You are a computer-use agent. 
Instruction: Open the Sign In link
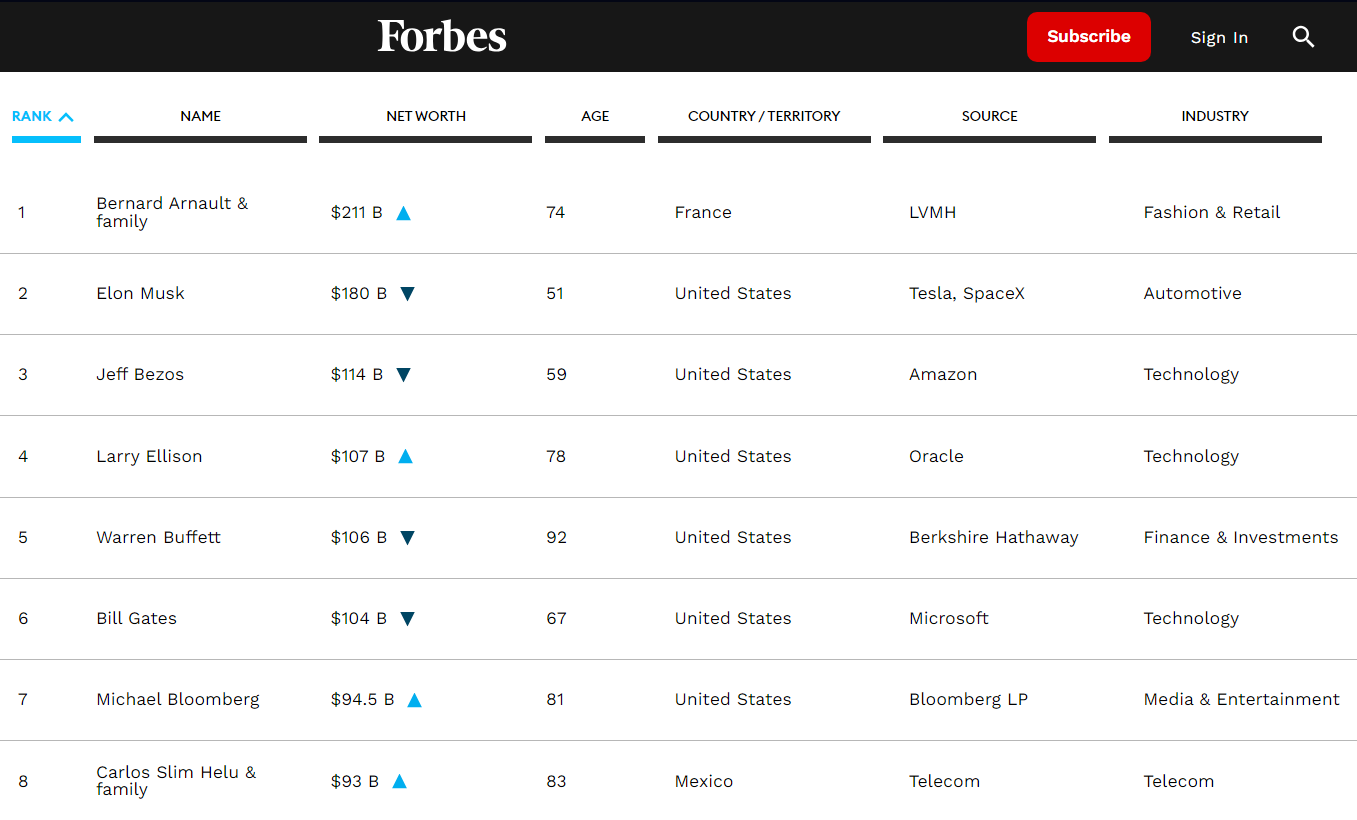pos(1219,38)
